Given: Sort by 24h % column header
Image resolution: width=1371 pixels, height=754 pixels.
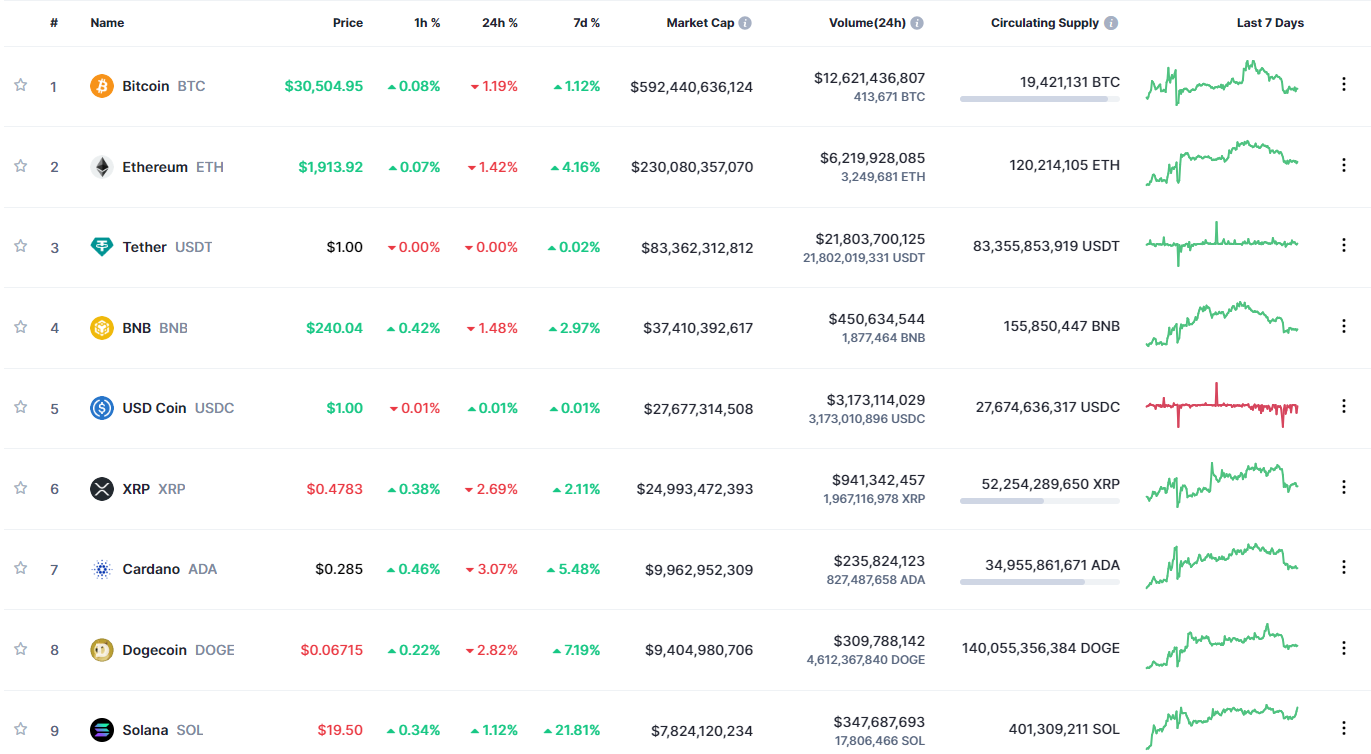Looking at the screenshot, I should [x=498, y=22].
